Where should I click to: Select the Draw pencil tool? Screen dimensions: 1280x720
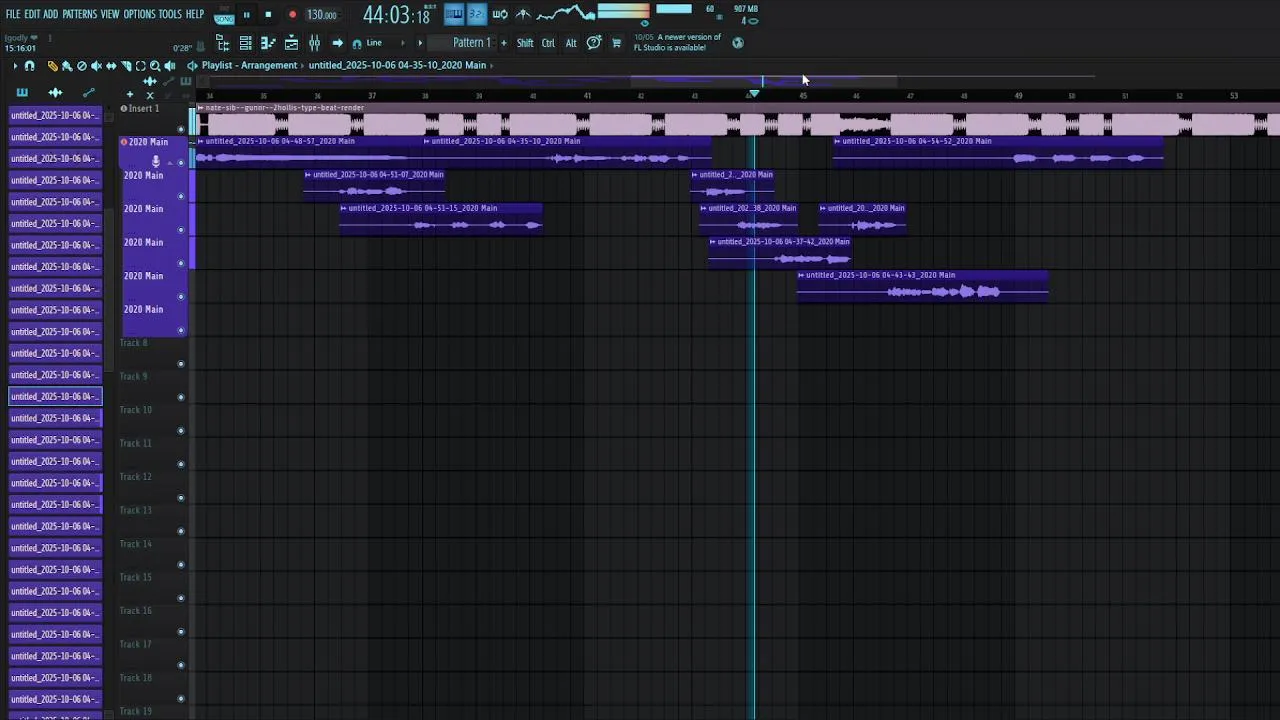point(52,66)
